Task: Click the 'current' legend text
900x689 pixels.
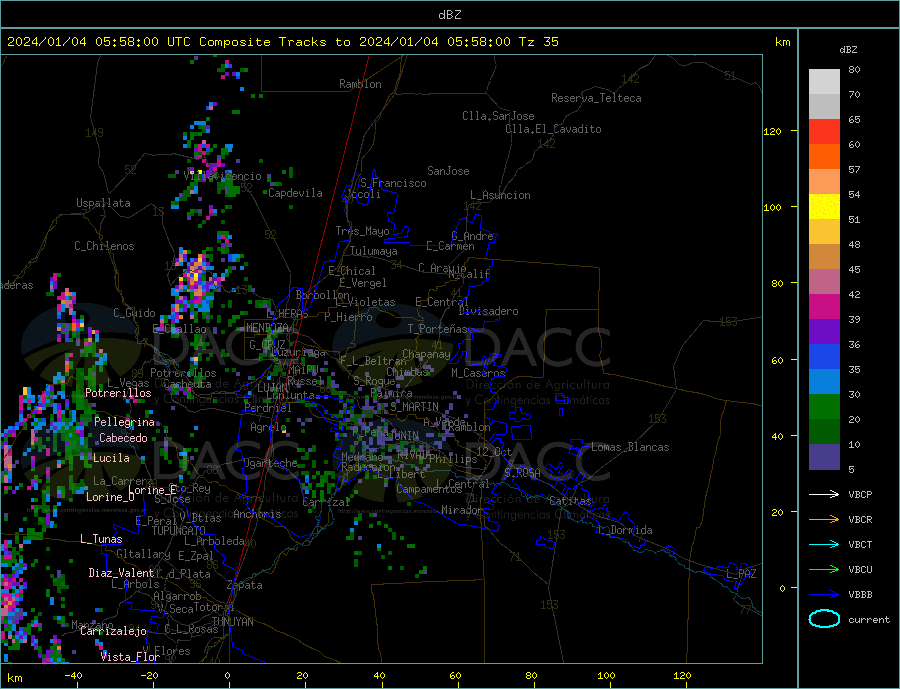Action: [x=869, y=620]
